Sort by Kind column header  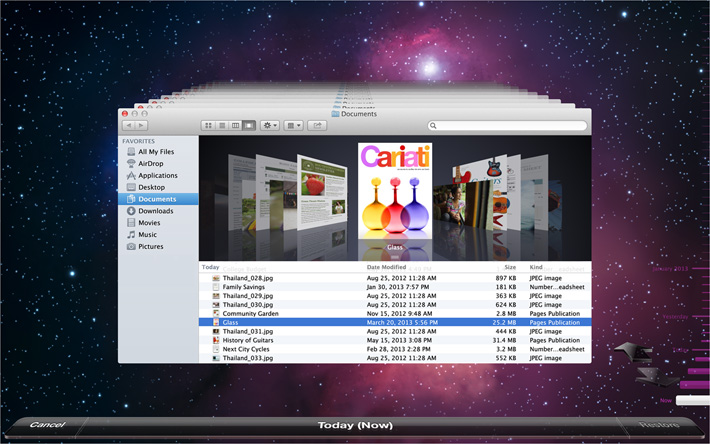pyautogui.click(x=536, y=267)
